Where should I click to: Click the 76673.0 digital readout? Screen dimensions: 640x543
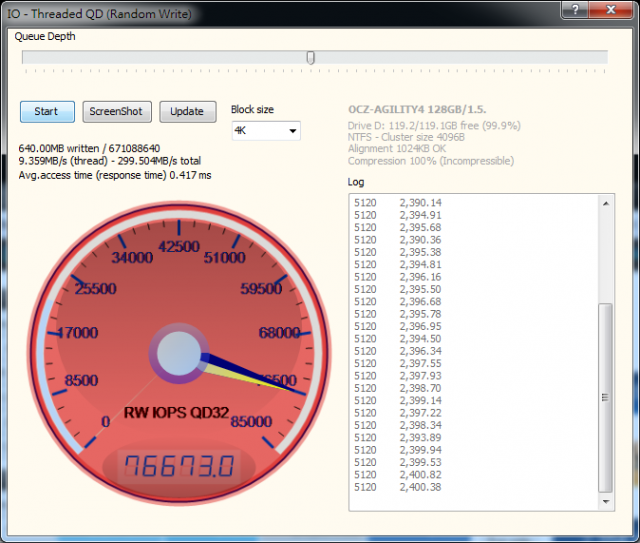pos(179,466)
